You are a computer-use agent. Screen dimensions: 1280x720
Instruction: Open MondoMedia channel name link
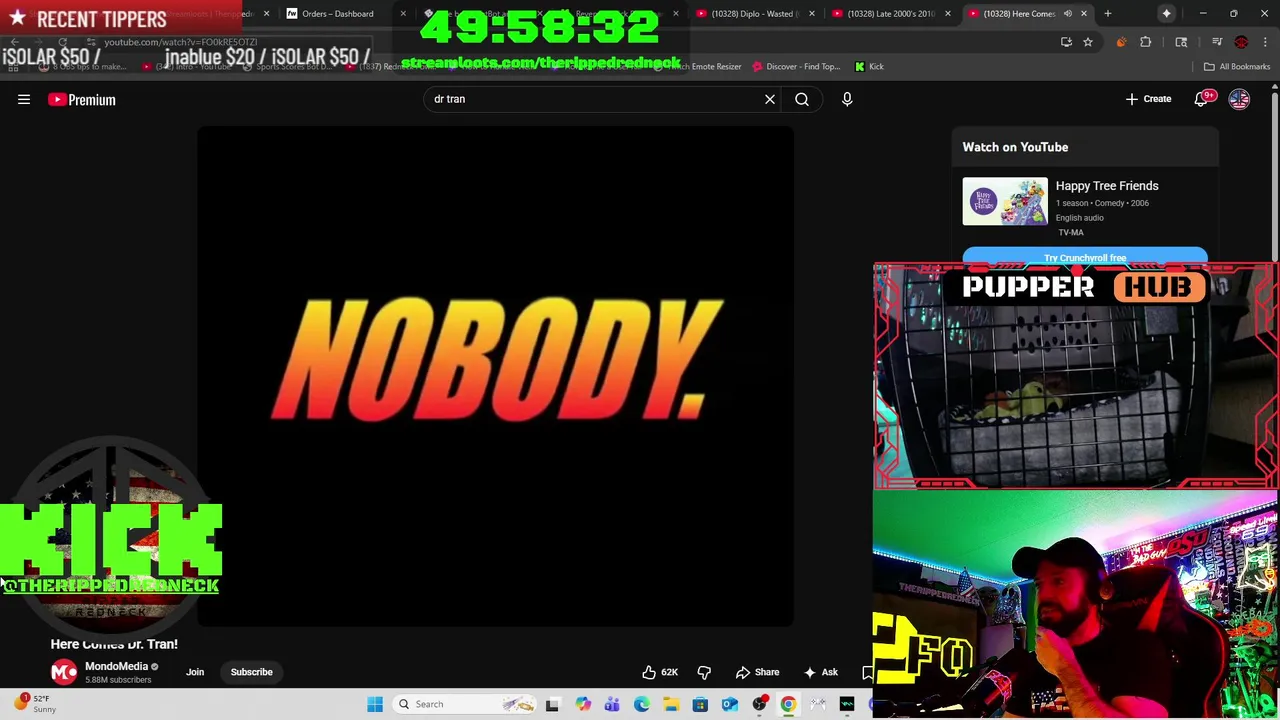click(116, 666)
